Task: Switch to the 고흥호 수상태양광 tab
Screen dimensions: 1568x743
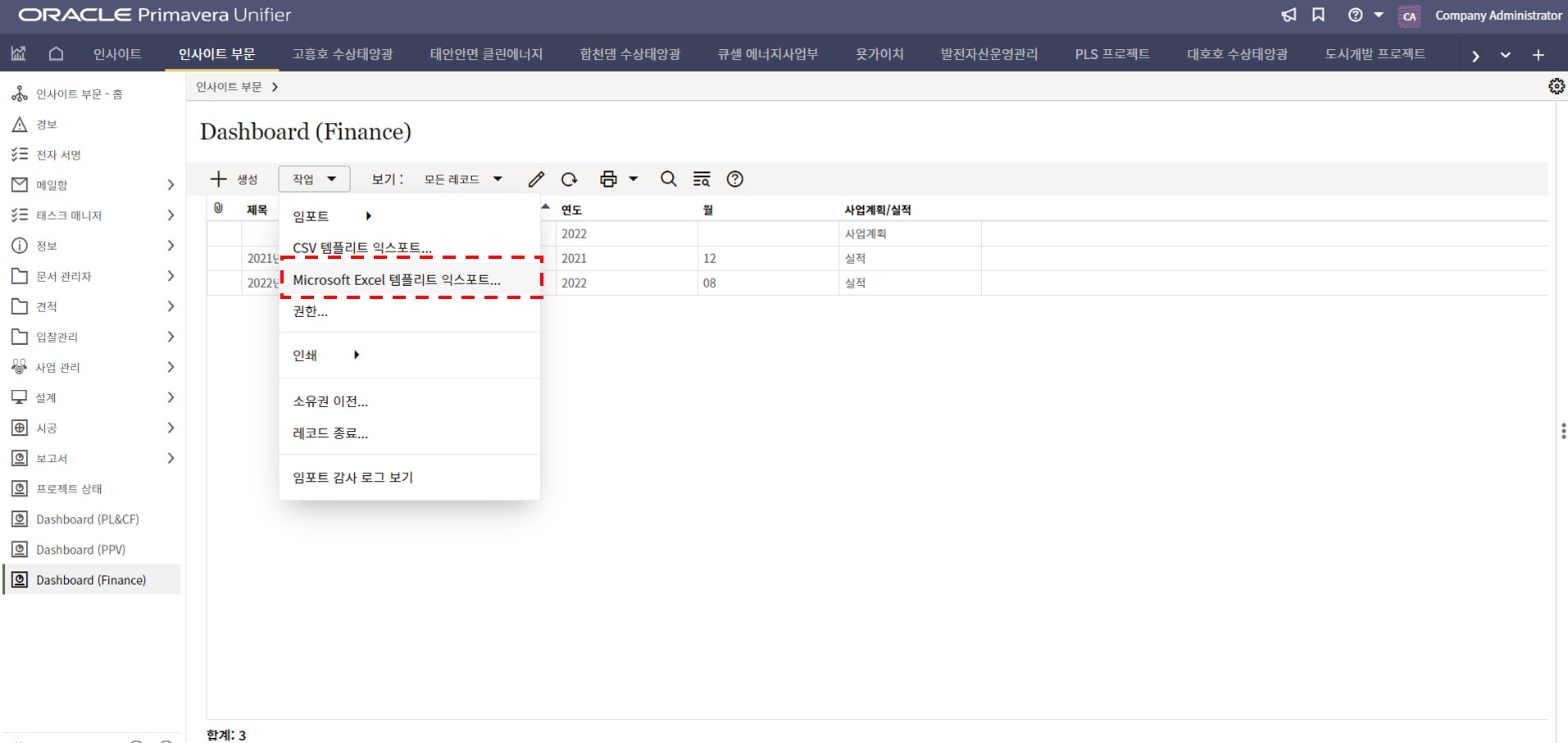Action: click(x=343, y=54)
